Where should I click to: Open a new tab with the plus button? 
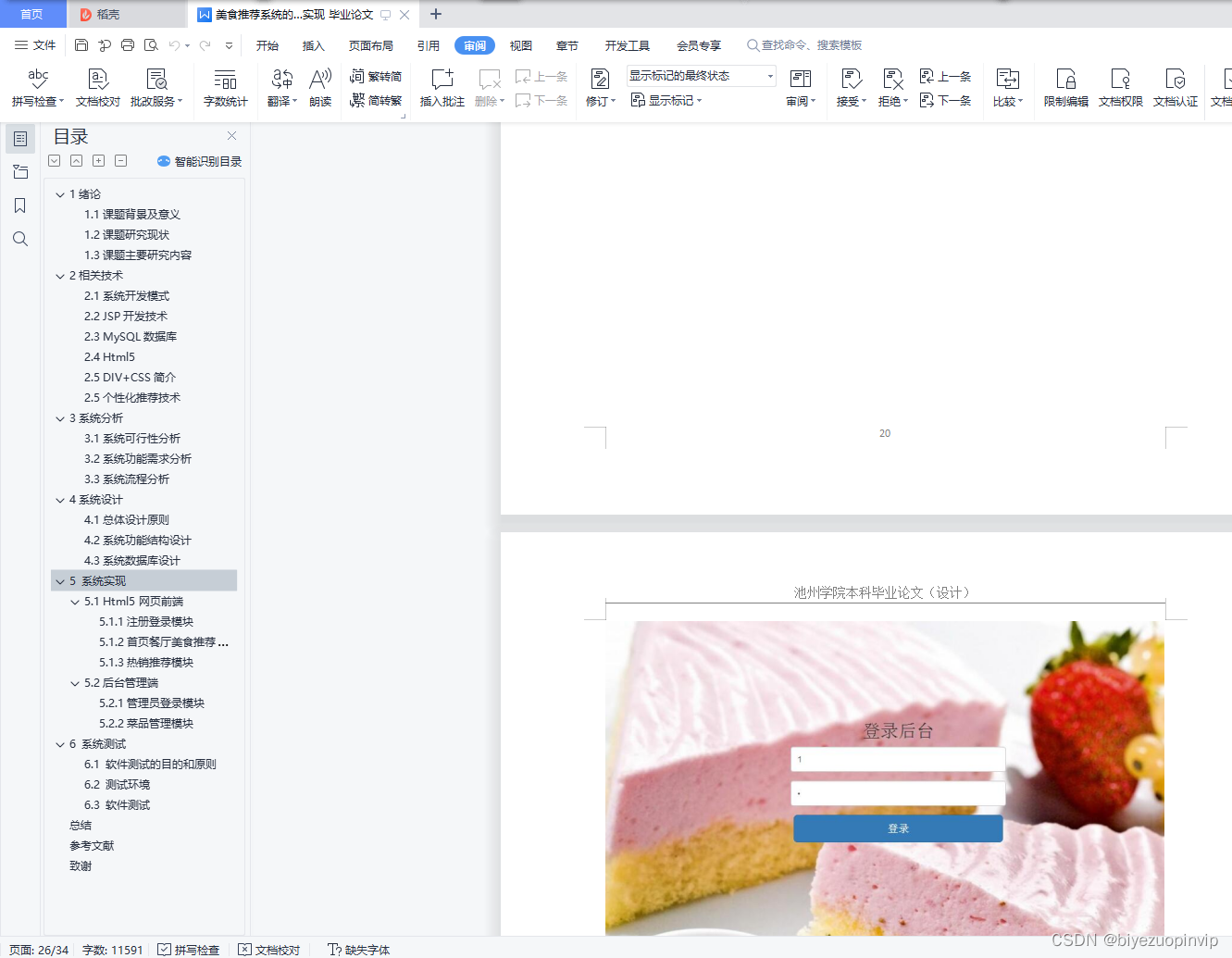tap(436, 14)
